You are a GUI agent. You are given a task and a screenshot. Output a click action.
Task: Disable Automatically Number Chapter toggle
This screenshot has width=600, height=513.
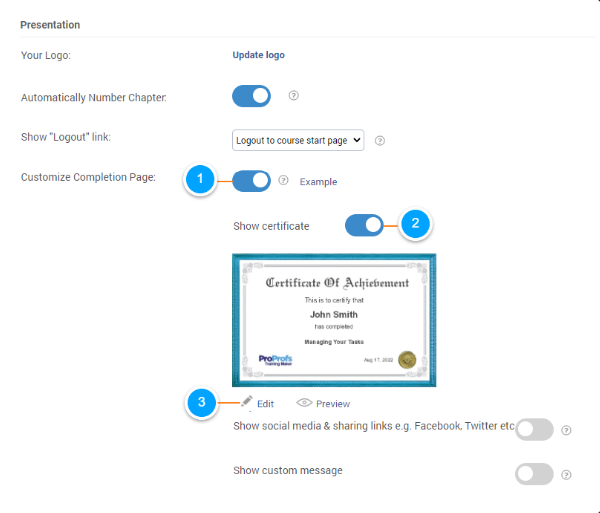[x=252, y=96]
